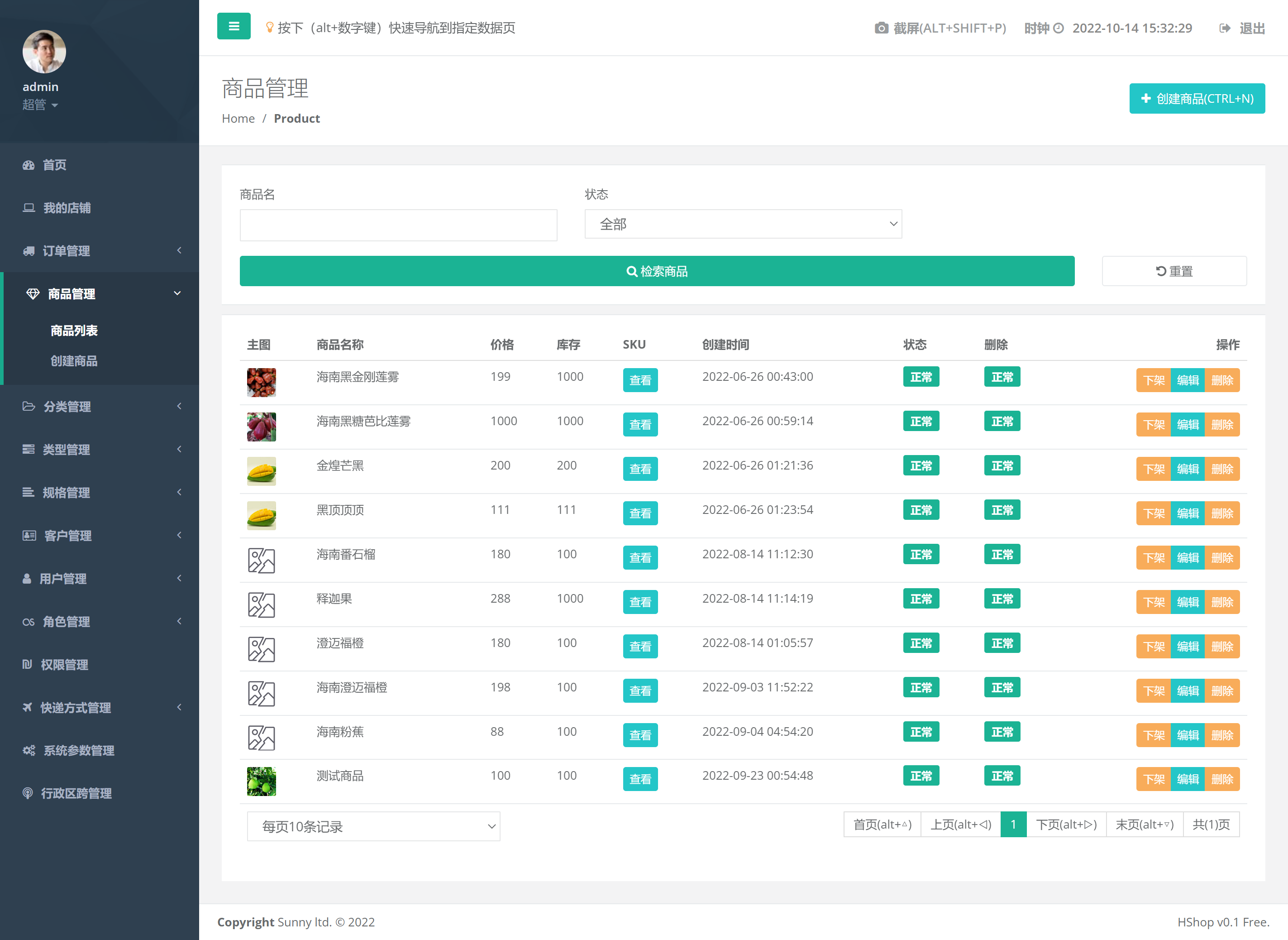Click the dashboard icon next to 首页
The width and height of the screenshot is (1288, 940).
pos(29,165)
